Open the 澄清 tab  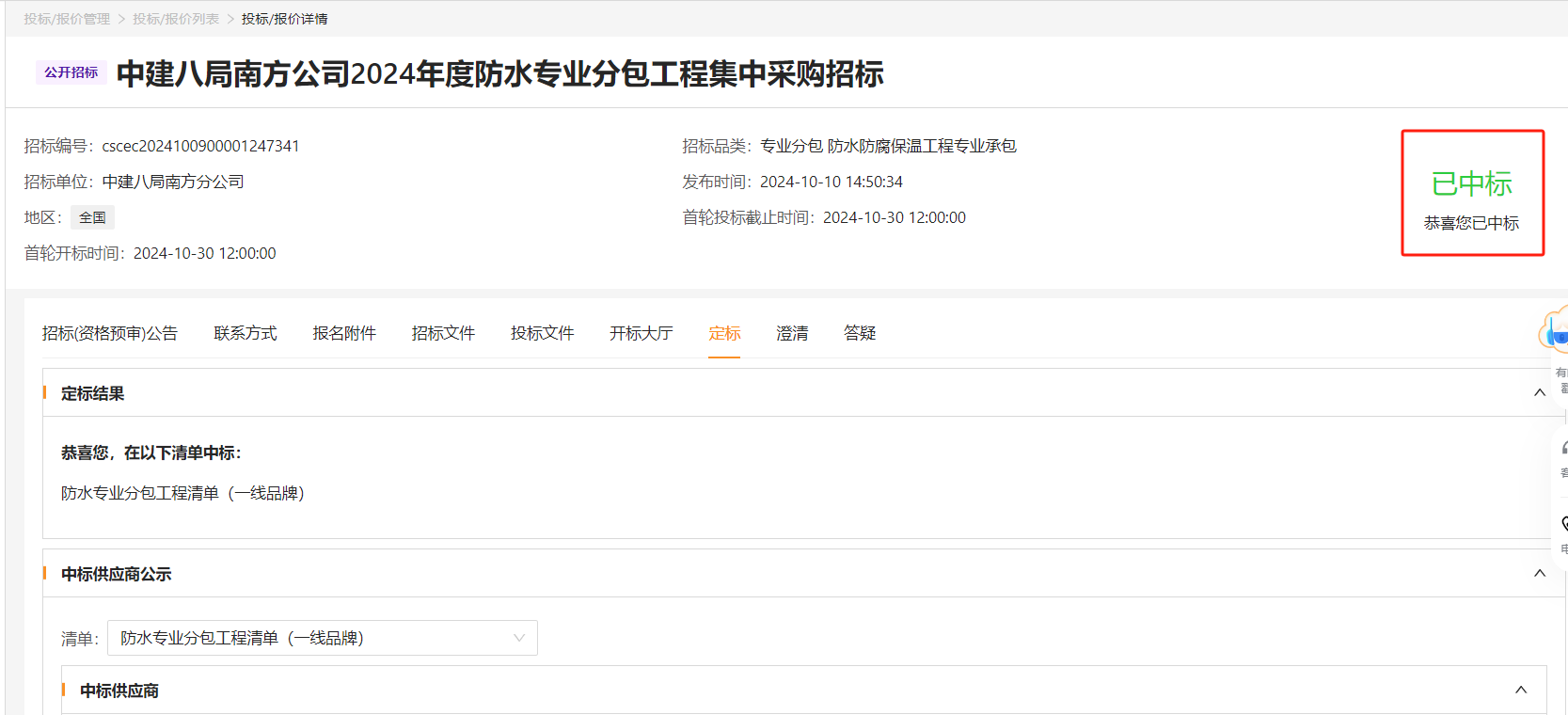click(x=792, y=333)
